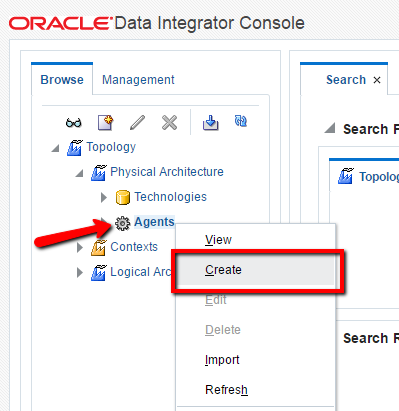Collapse the Search panel section triangle
The height and width of the screenshot is (411, 399).
click(330, 128)
